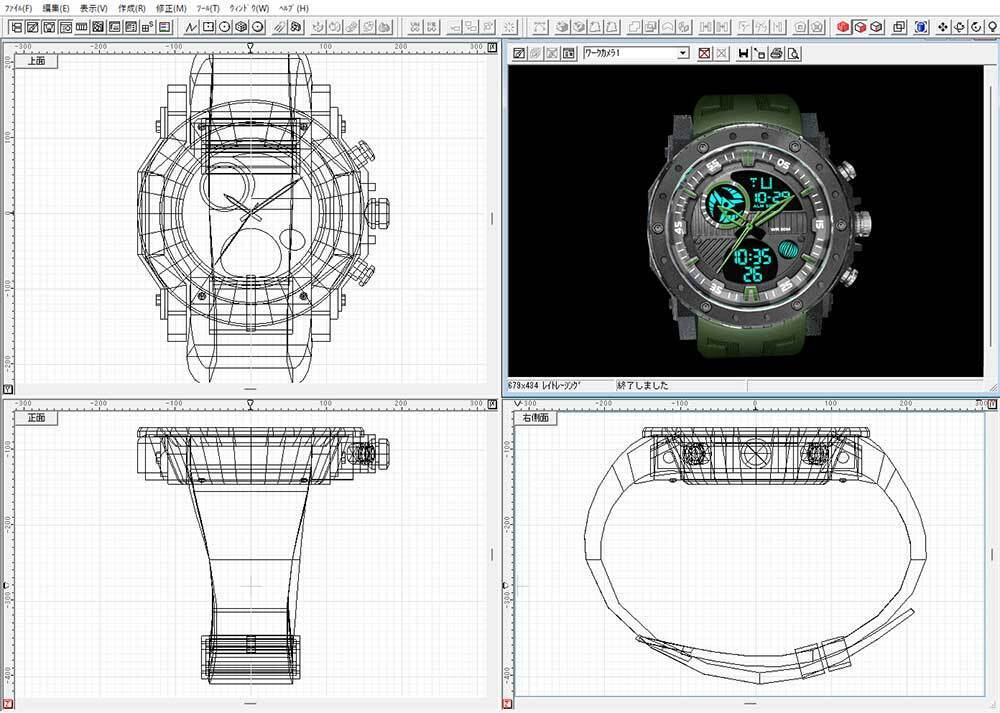This screenshot has height=713, width=1000.
Task: Open the print preview magnifier icon
Action: (791, 53)
